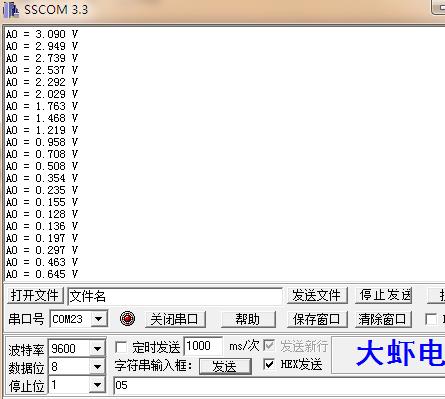
Task: Open the 停止位 stop bits dropdown
Action: (x=97, y=385)
